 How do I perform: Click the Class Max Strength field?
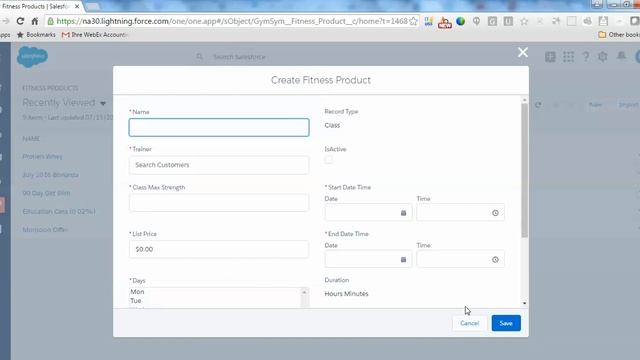pos(219,203)
